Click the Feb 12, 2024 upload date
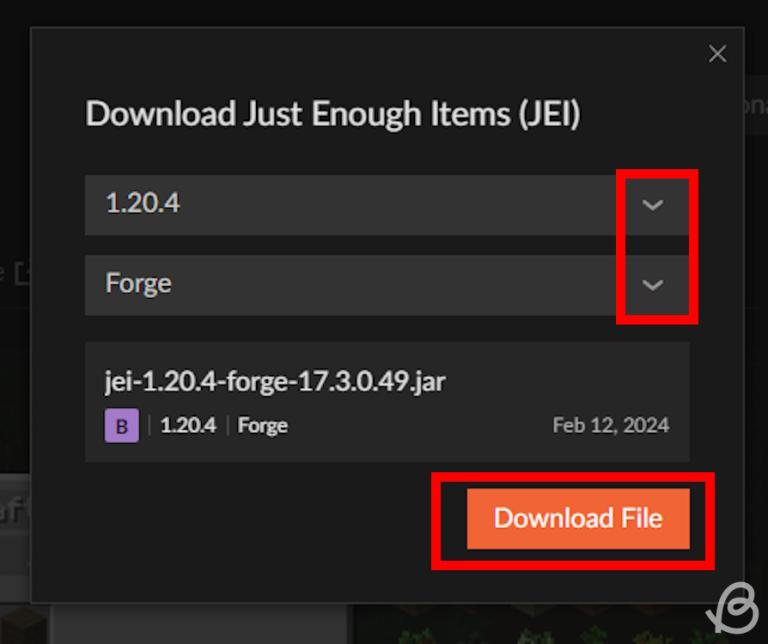Screen dimensions: 768x644 coord(611,426)
